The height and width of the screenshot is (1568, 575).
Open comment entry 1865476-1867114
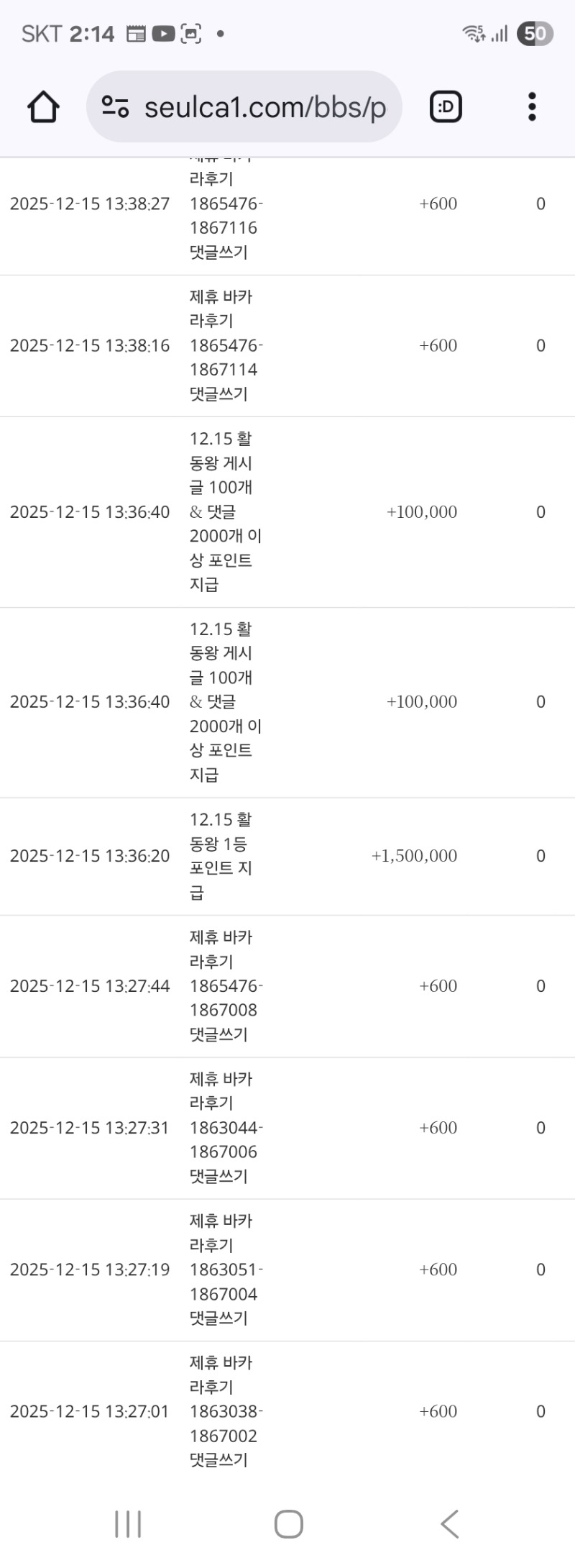click(223, 357)
